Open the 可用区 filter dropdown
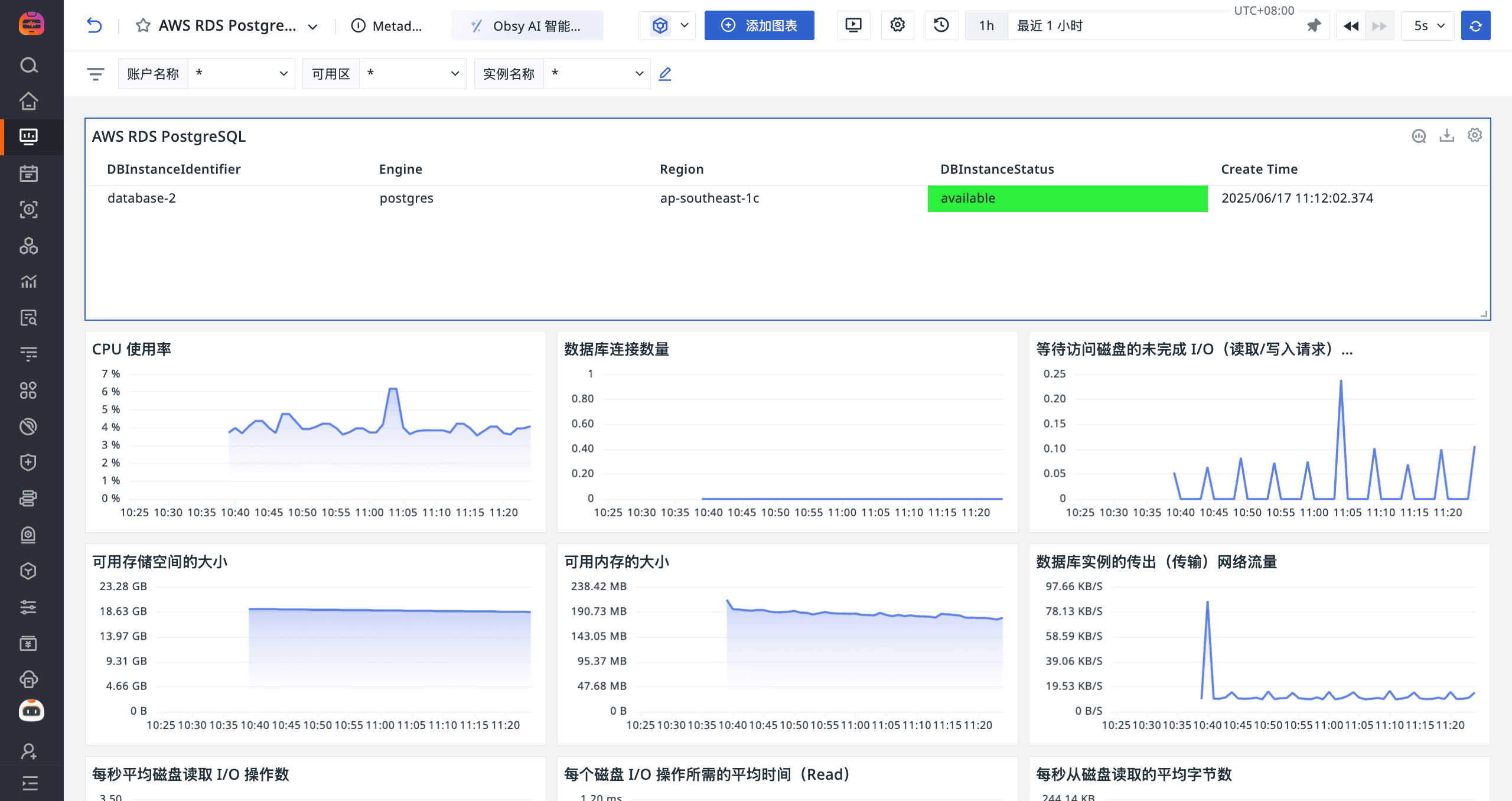Viewport: 1512px width, 801px height. tap(412, 74)
